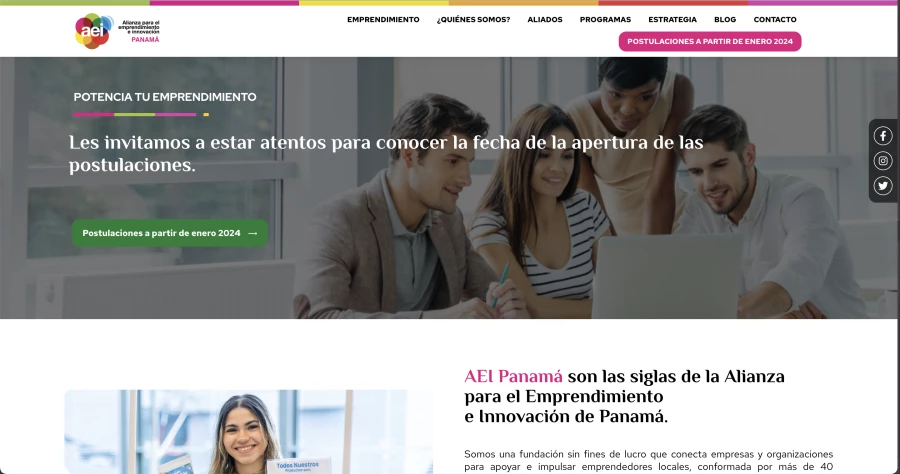900x474 pixels.
Task: Click the Panamá text under the logo
Action: click(x=145, y=40)
